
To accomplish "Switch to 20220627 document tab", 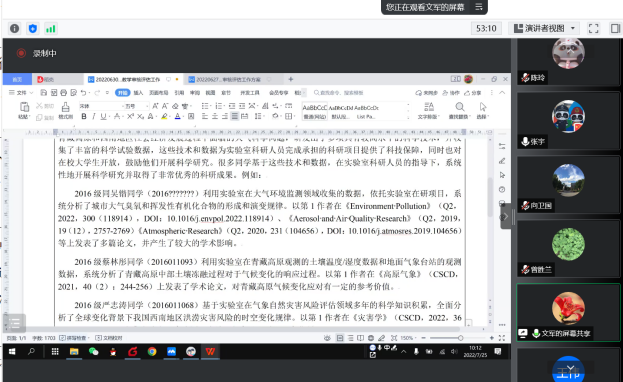I will [x=228, y=80].
